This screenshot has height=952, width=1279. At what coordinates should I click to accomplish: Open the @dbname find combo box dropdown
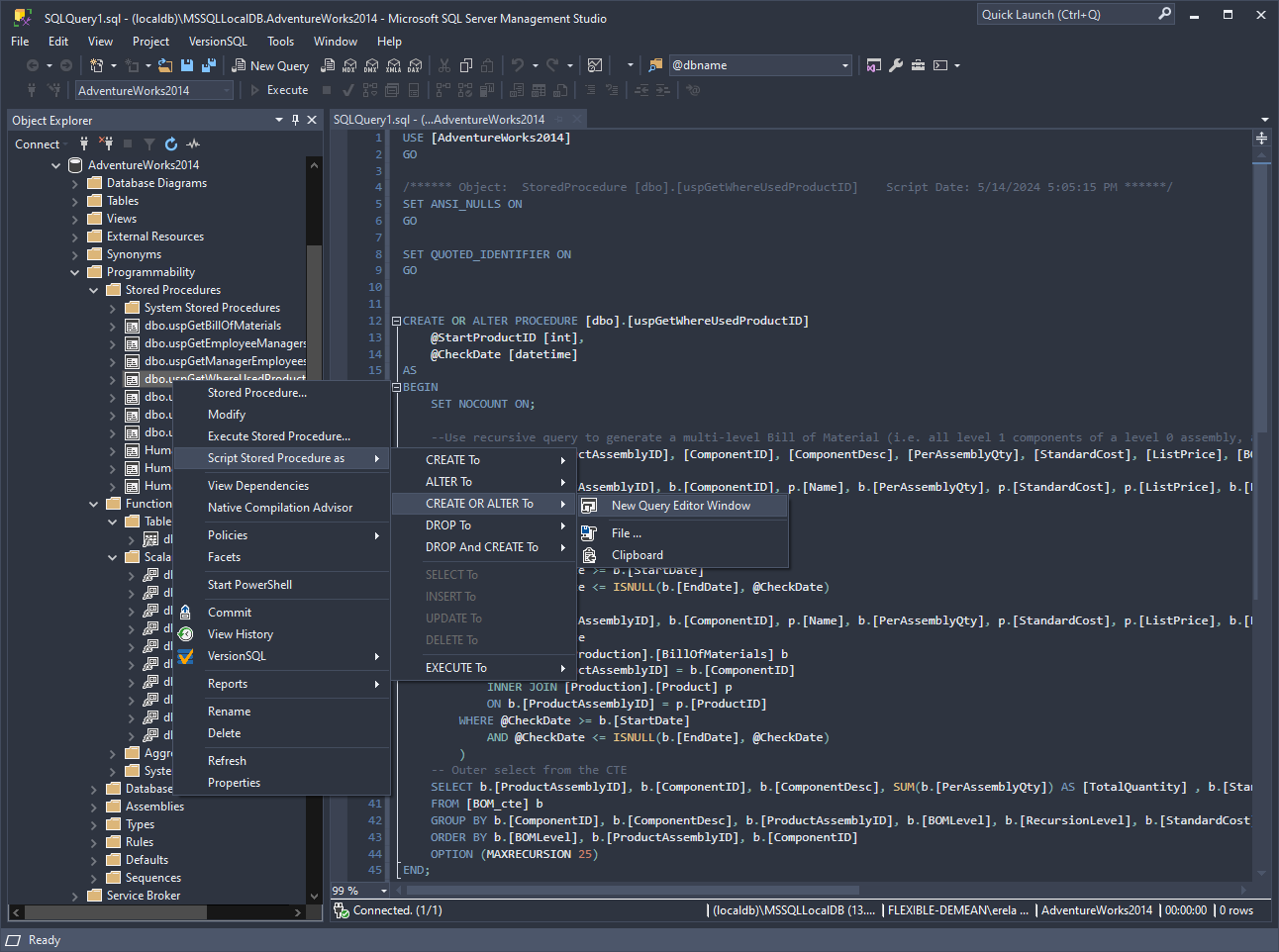point(844,65)
